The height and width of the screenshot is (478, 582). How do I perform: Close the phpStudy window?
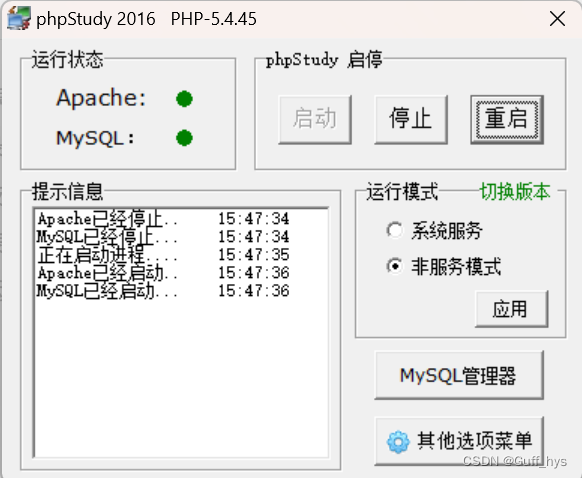(558, 19)
